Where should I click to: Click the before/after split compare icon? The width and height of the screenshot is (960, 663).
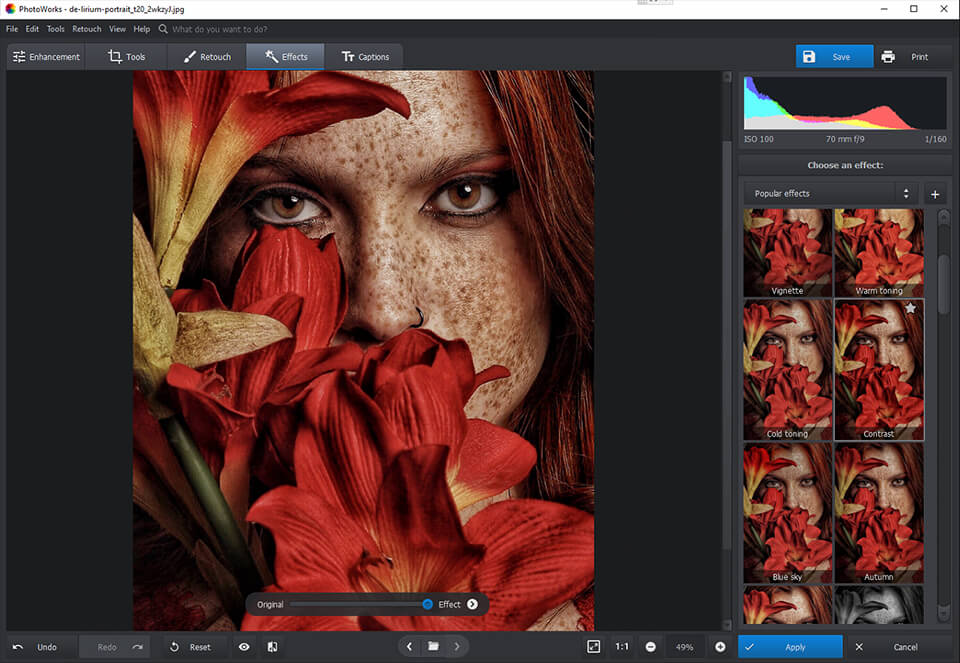272,647
